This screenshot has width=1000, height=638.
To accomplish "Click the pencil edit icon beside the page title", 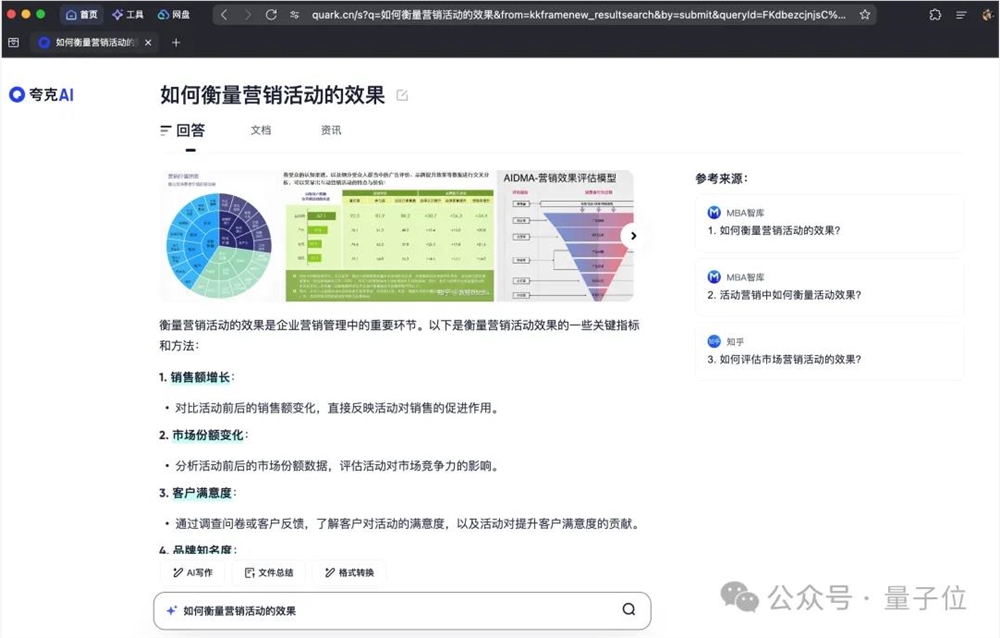I will 402,94.
